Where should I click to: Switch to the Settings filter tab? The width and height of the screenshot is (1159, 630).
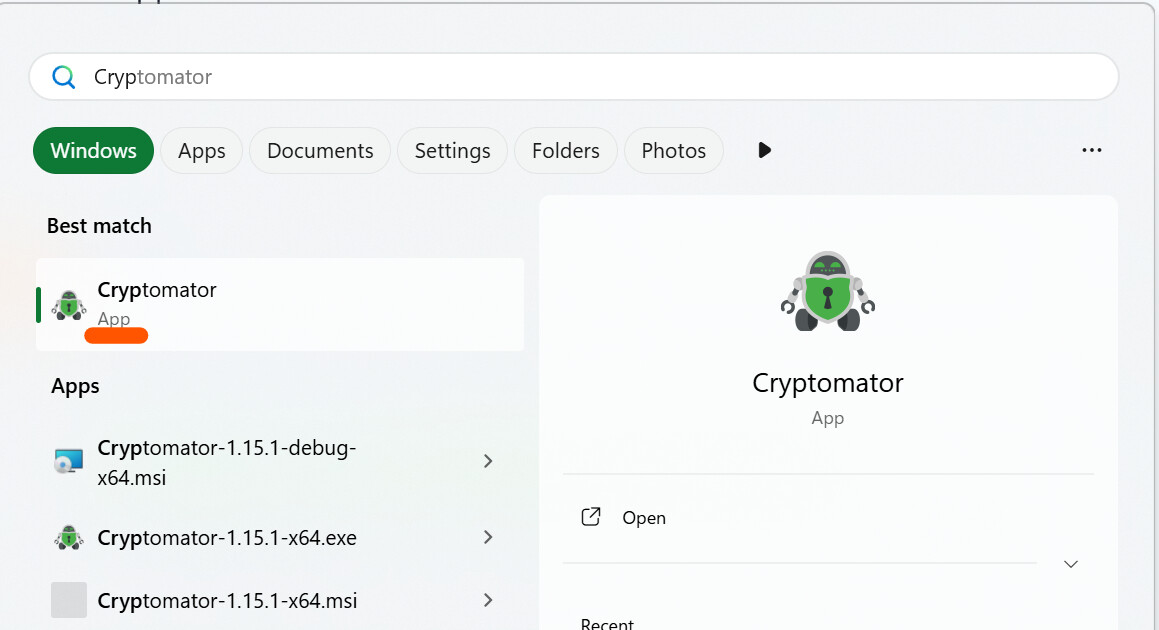pos(452,151)
